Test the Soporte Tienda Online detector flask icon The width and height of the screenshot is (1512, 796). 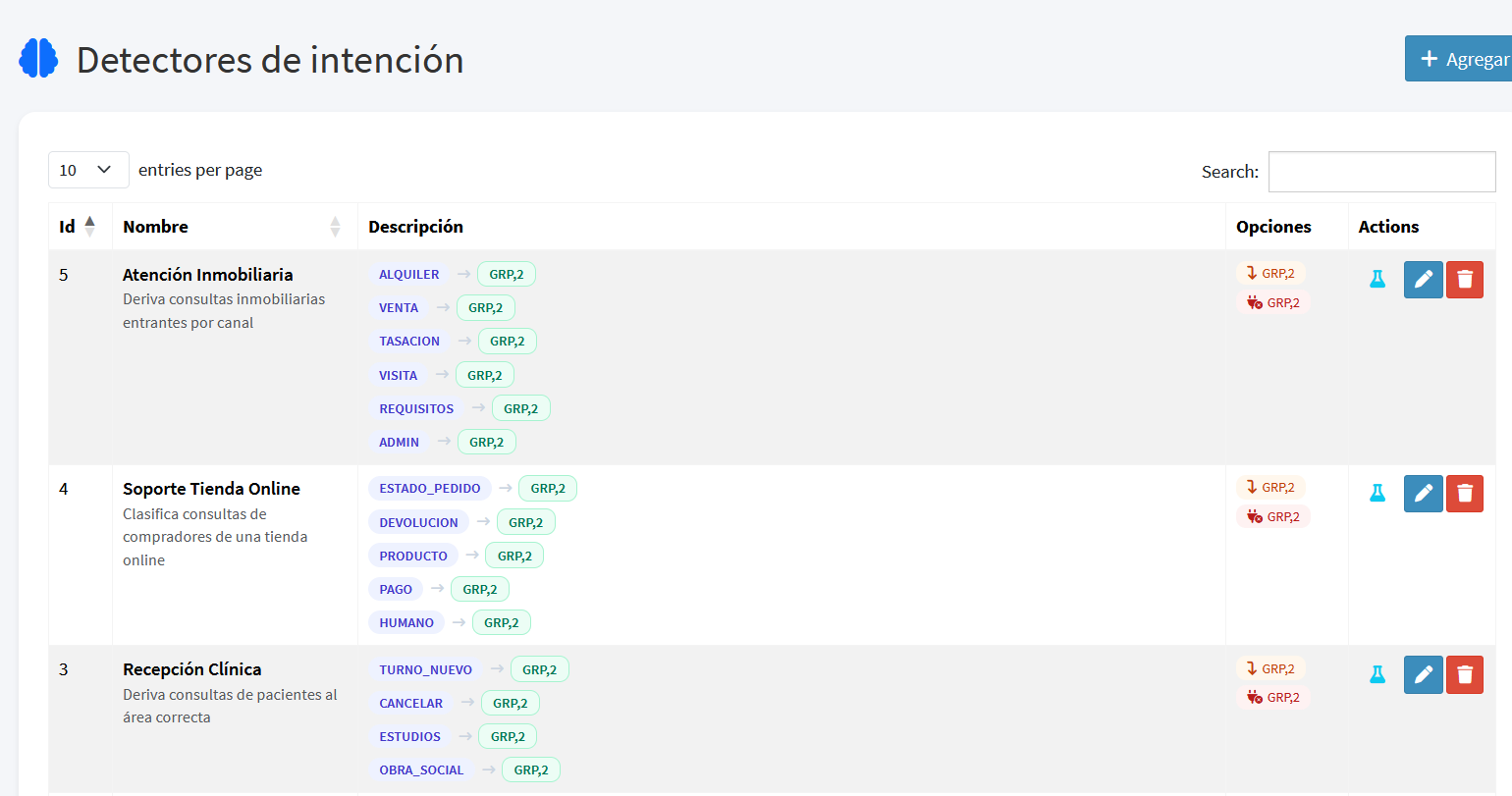1377,494
